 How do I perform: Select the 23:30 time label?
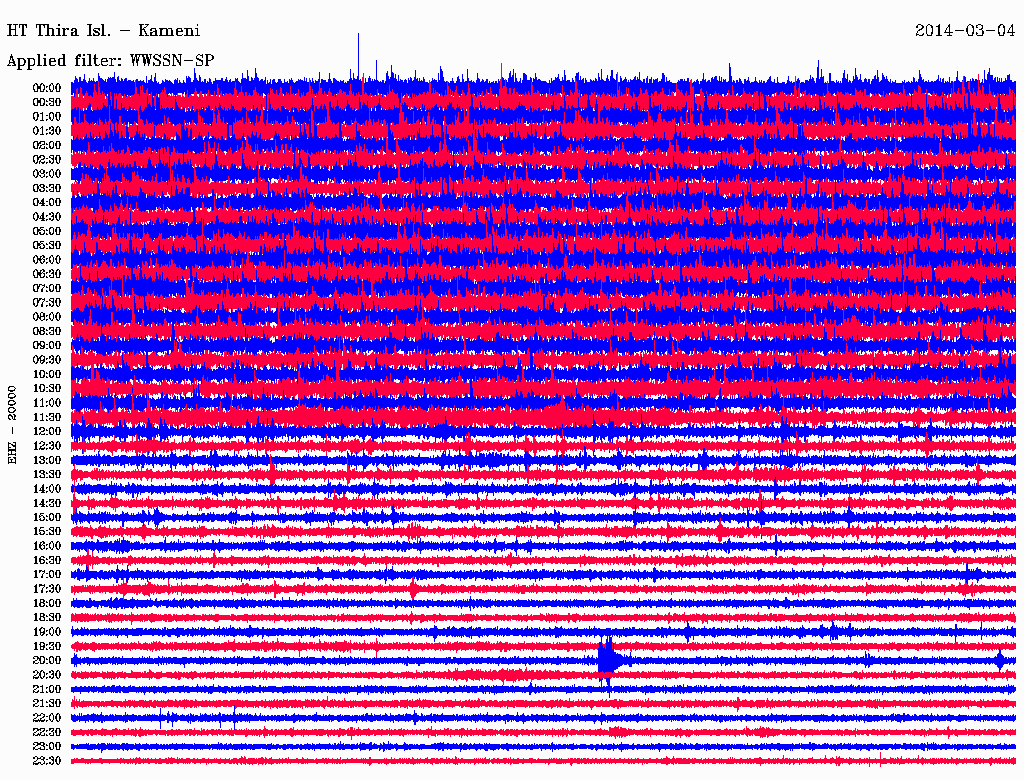coord(47,760)
